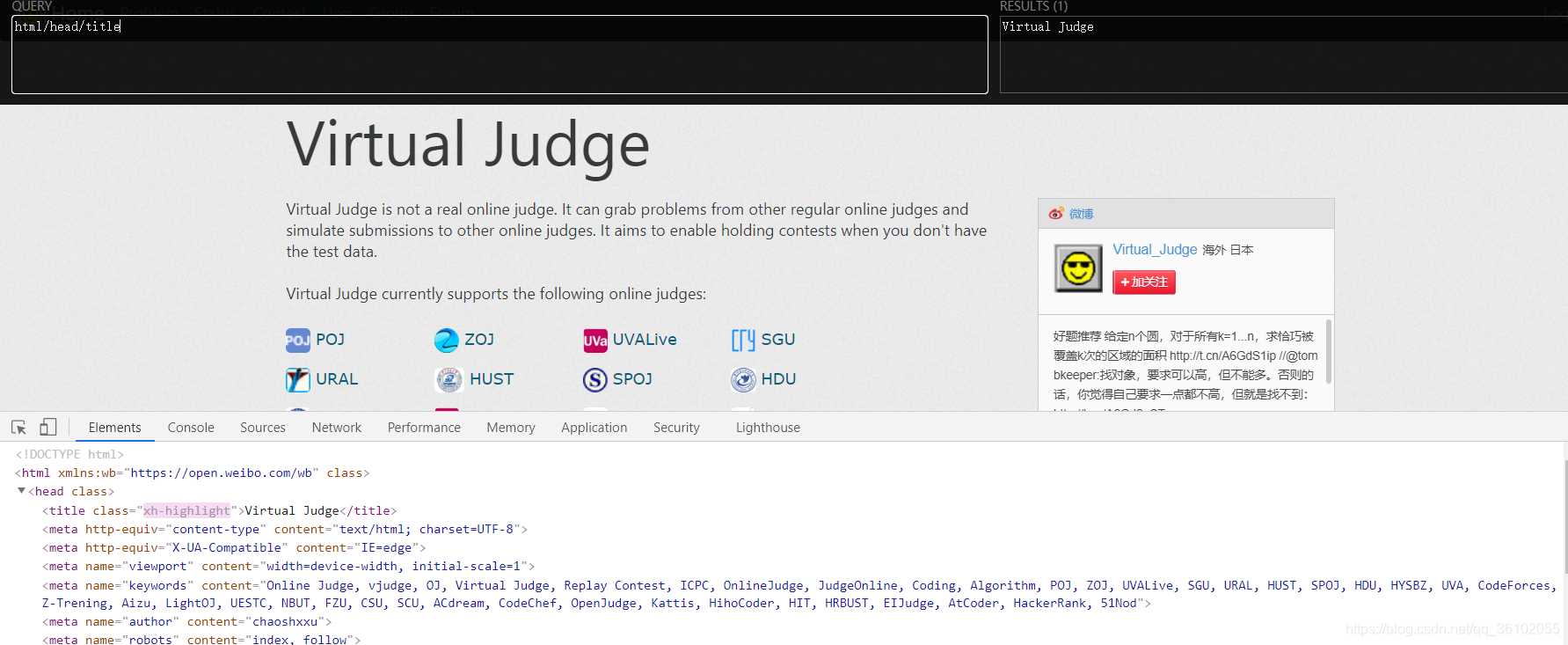
Task: Open the Memory tab
Action: coord(511,428)
